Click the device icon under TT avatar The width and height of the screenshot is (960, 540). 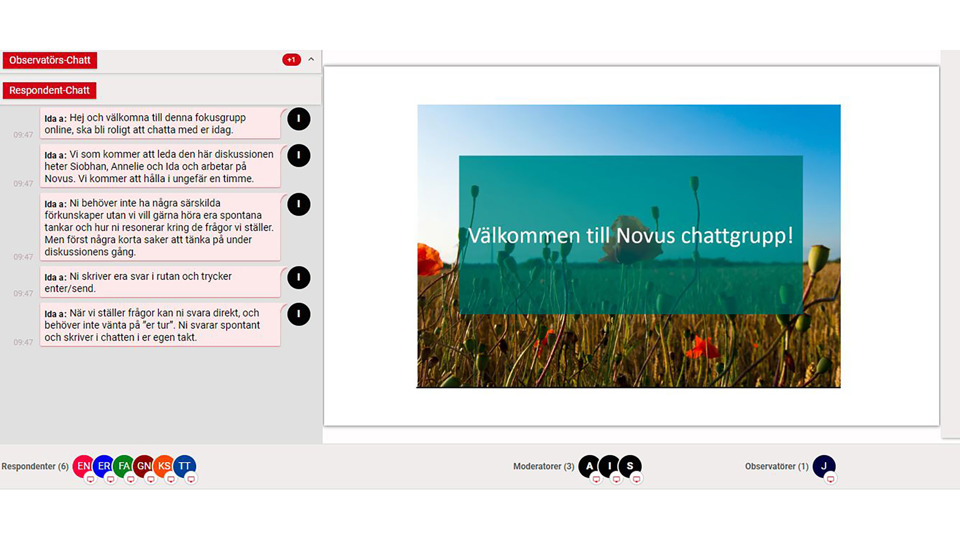click(x=191, y=479)
